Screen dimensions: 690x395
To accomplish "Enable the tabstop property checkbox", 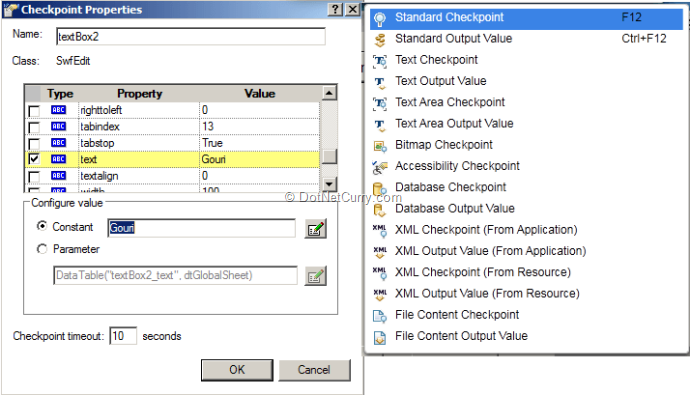I will pyautogui.click(x=34, y=143).
